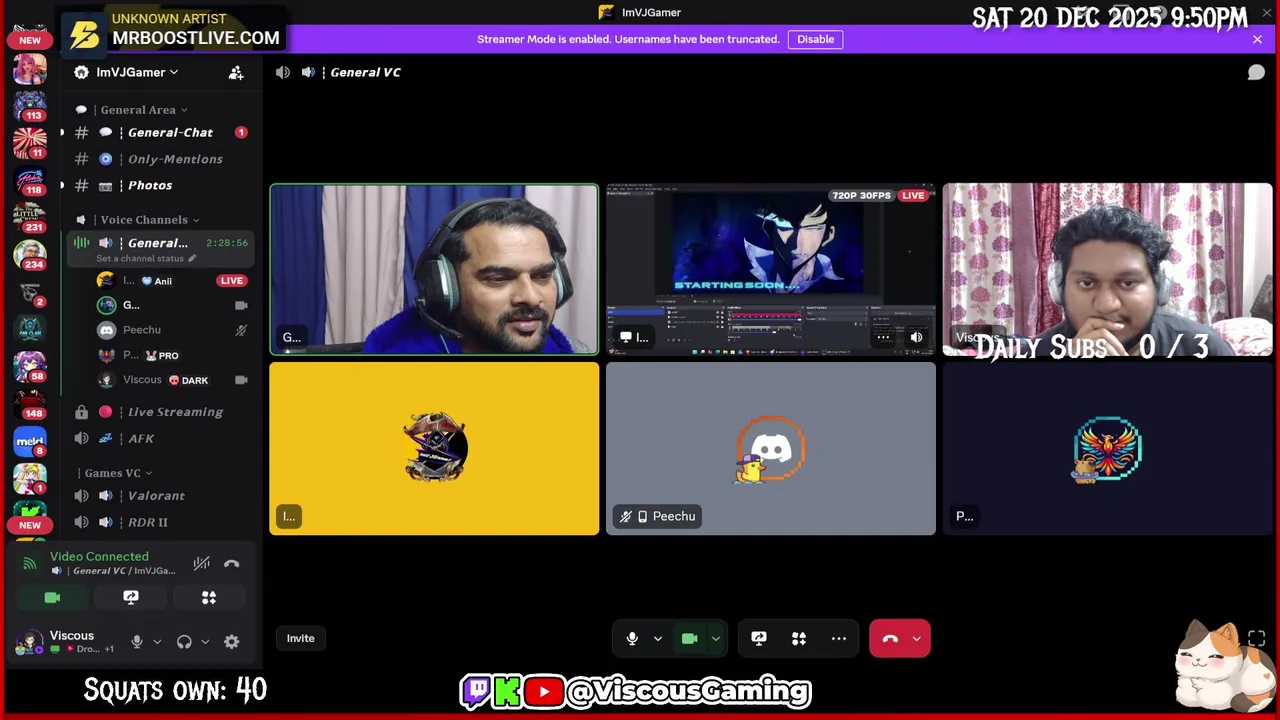This screenshot has width=1280, height=720.
Task: Open the Photos channel
Action: 159,185
